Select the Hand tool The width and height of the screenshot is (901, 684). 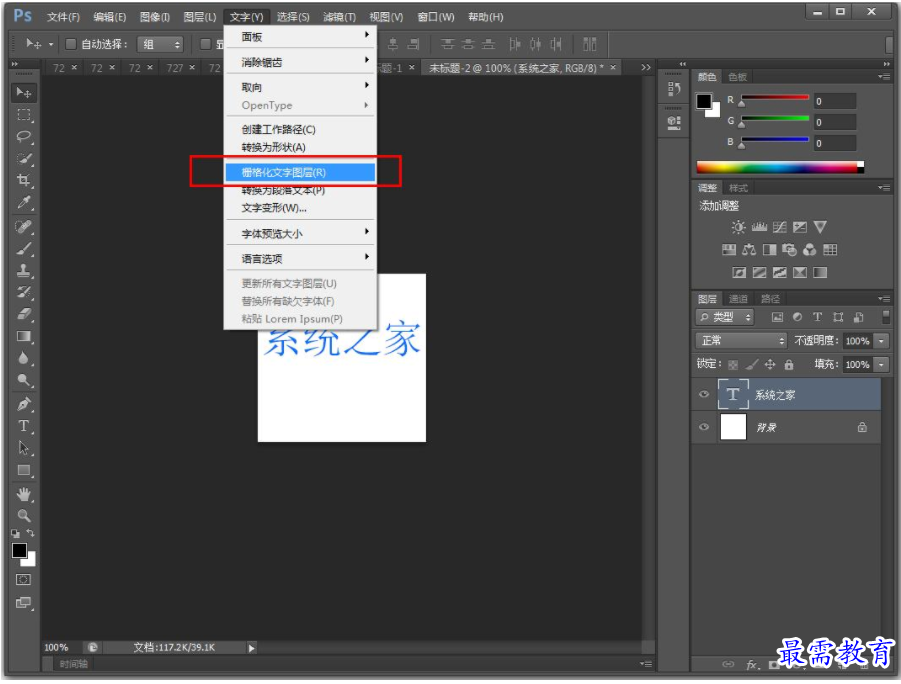point(24,494)
